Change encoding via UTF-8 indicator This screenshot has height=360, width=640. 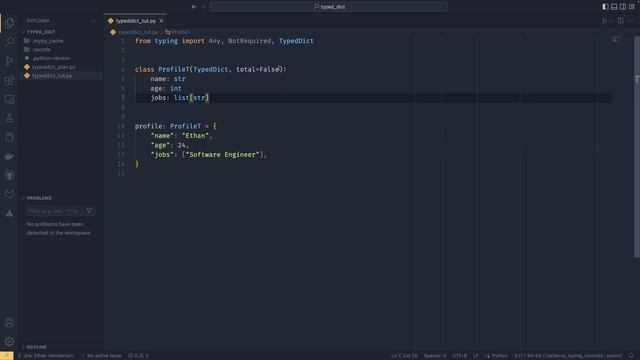(x=459, y=356)
